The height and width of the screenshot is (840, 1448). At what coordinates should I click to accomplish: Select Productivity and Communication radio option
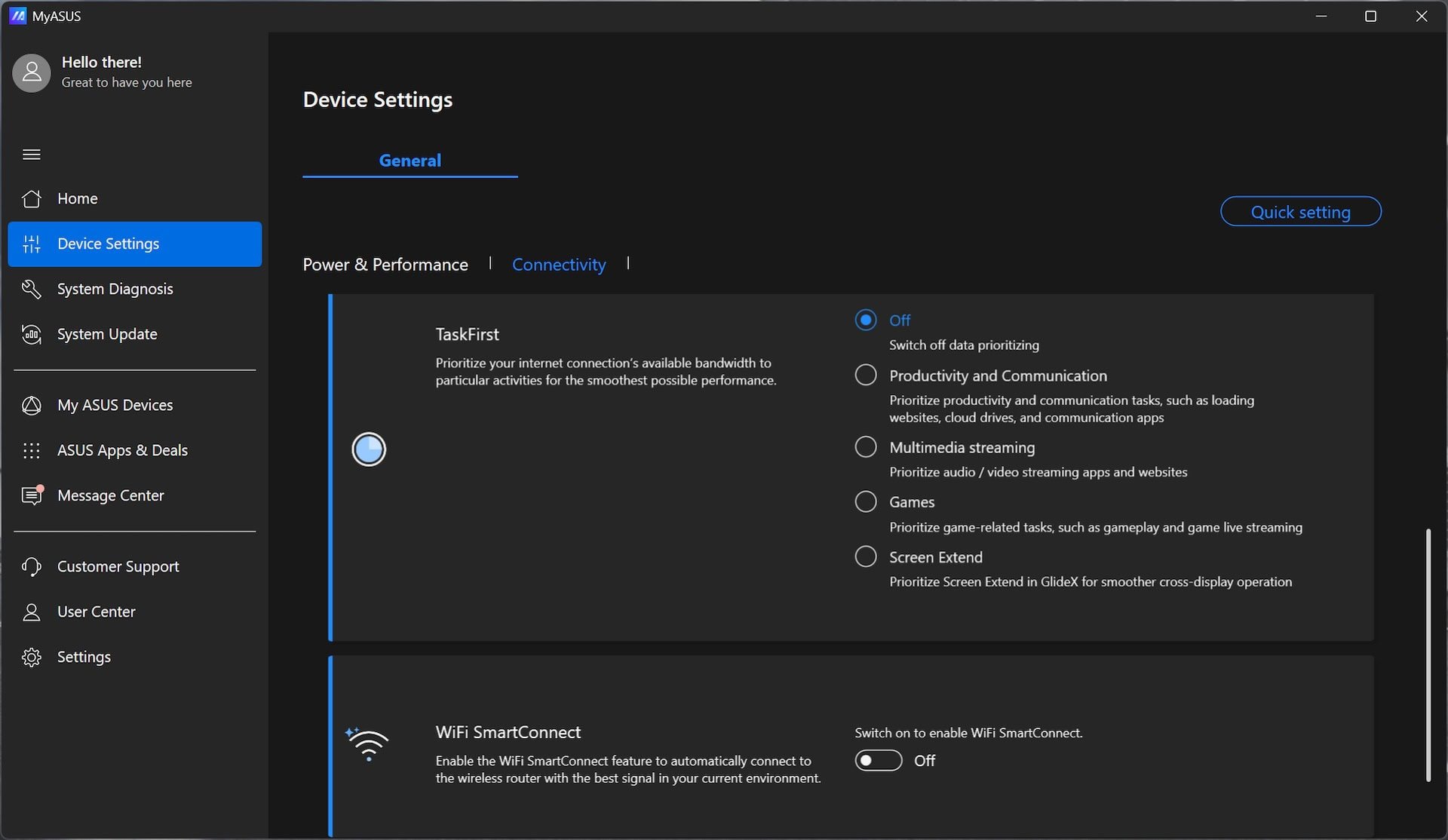pyautogui.click(x=866, y=375)
